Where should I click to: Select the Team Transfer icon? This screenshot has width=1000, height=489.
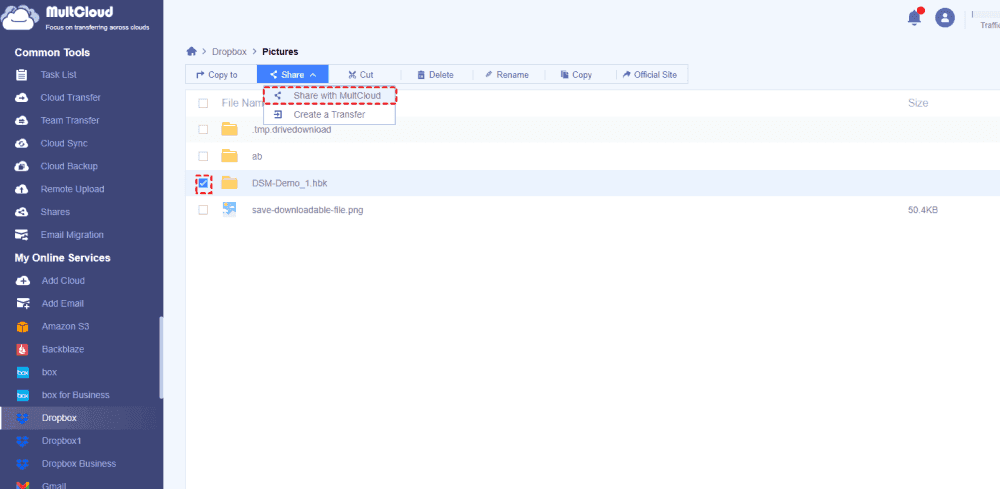22,120
